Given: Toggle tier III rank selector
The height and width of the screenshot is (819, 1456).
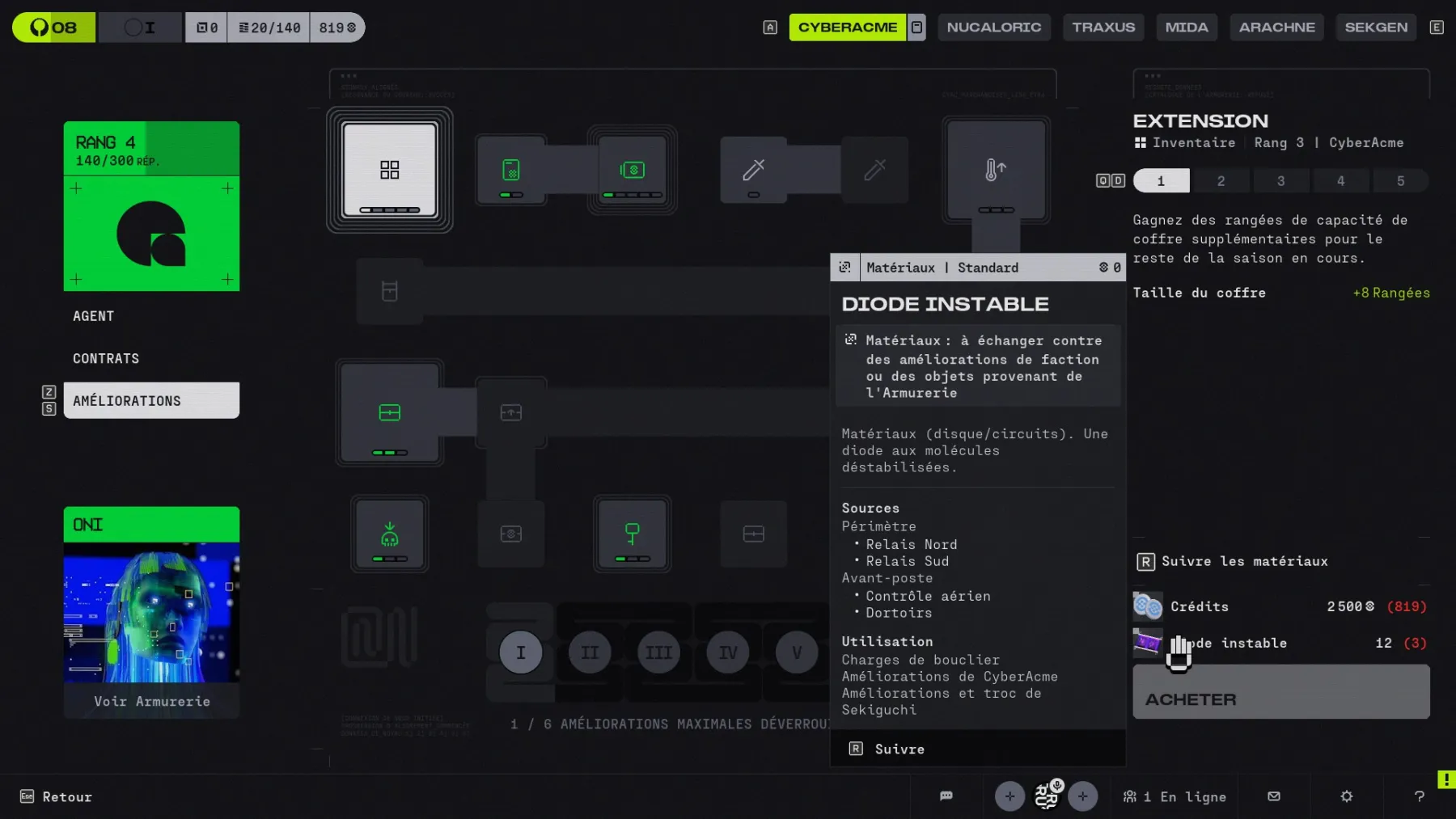Looking at the screenshot, I should tap(658, 652).
